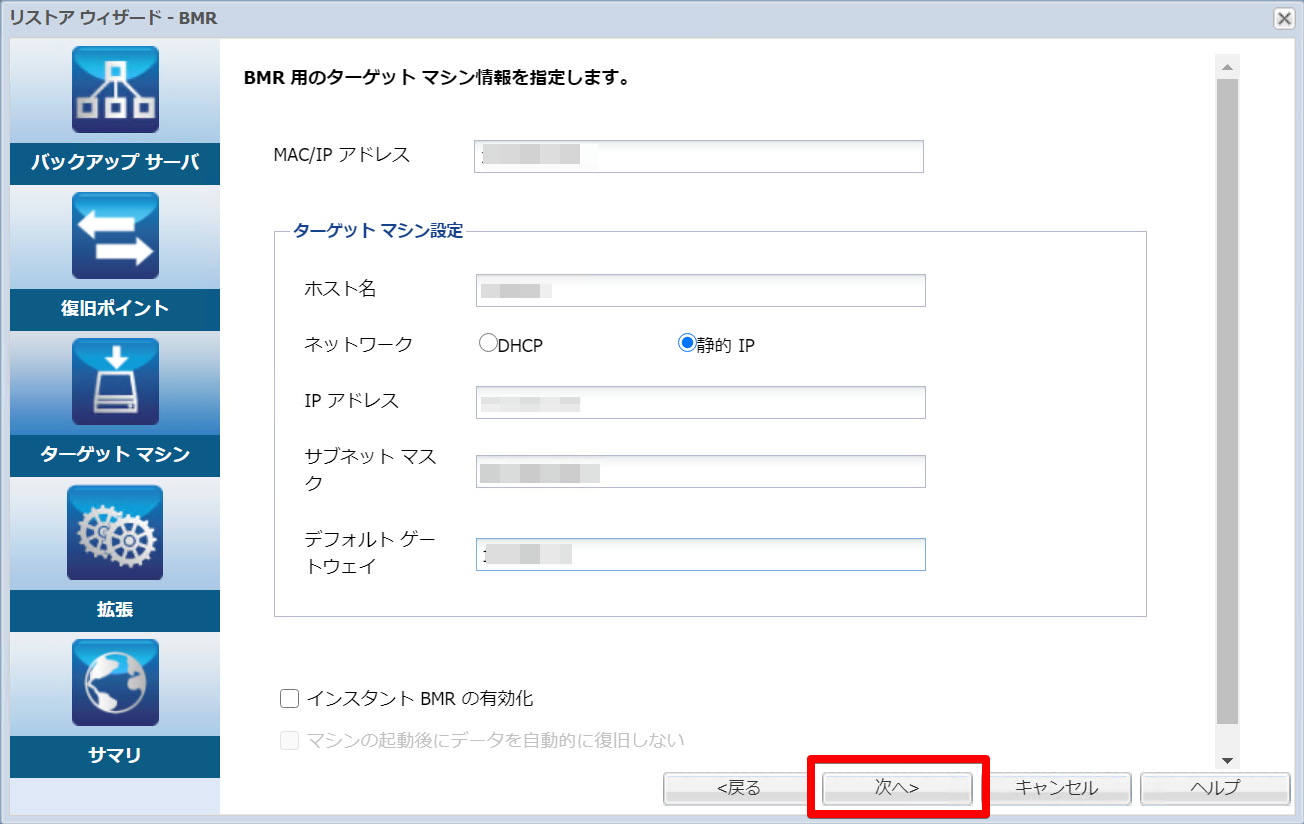The width and height of the screenshot is (1304, 824).
Task: Click the サマリ globe icon
Action: tap(115, 683)
